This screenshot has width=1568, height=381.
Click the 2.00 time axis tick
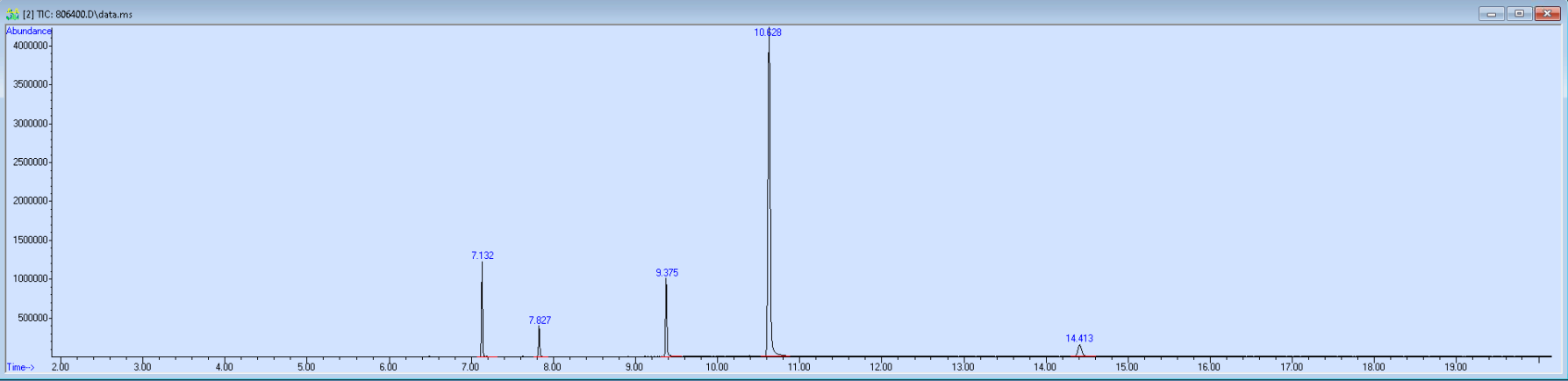(x=61, y=367)
